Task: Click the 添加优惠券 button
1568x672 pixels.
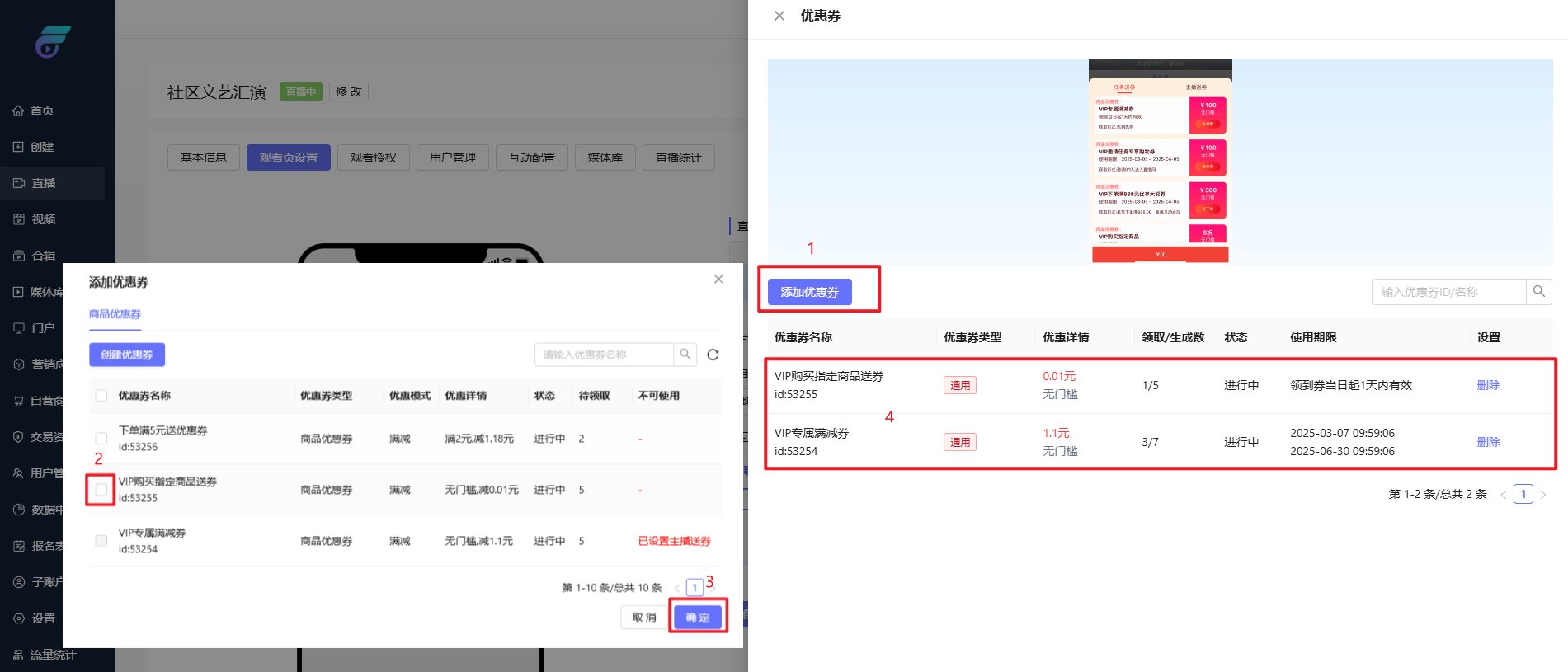Action: (809, 292)
